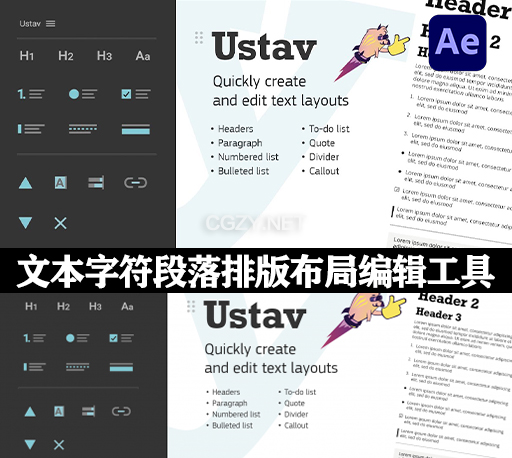Image resolution: width=512 pixels, height=458 pixels.
Task: Click the up triangle in the upper panel
Action: (x=26, y=183)
